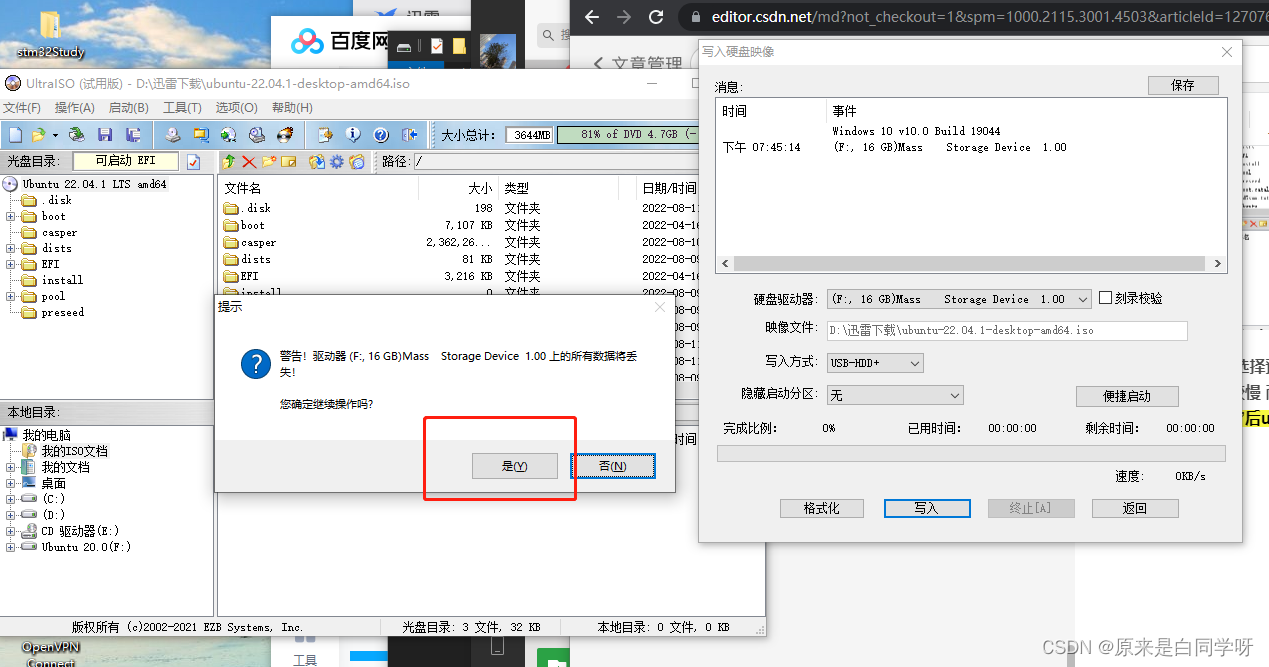Expand the Ubuntu 20.0(F:) drive node
Screen dimensions: 1269x667
11,546
